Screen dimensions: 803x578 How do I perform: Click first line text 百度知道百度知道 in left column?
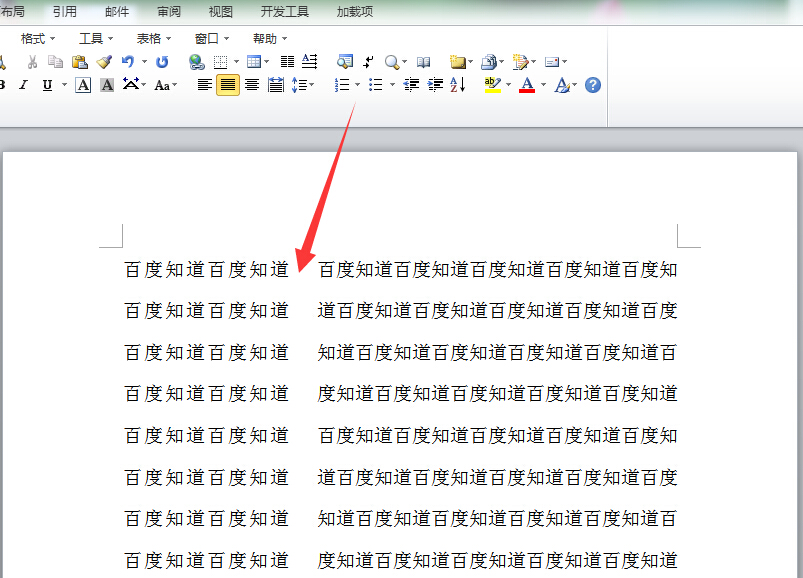click(x=206, y=269)
